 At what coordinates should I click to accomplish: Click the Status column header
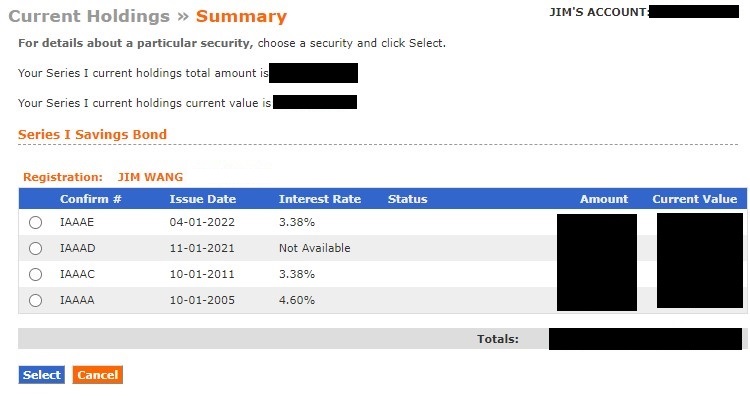tap(408, 199)
